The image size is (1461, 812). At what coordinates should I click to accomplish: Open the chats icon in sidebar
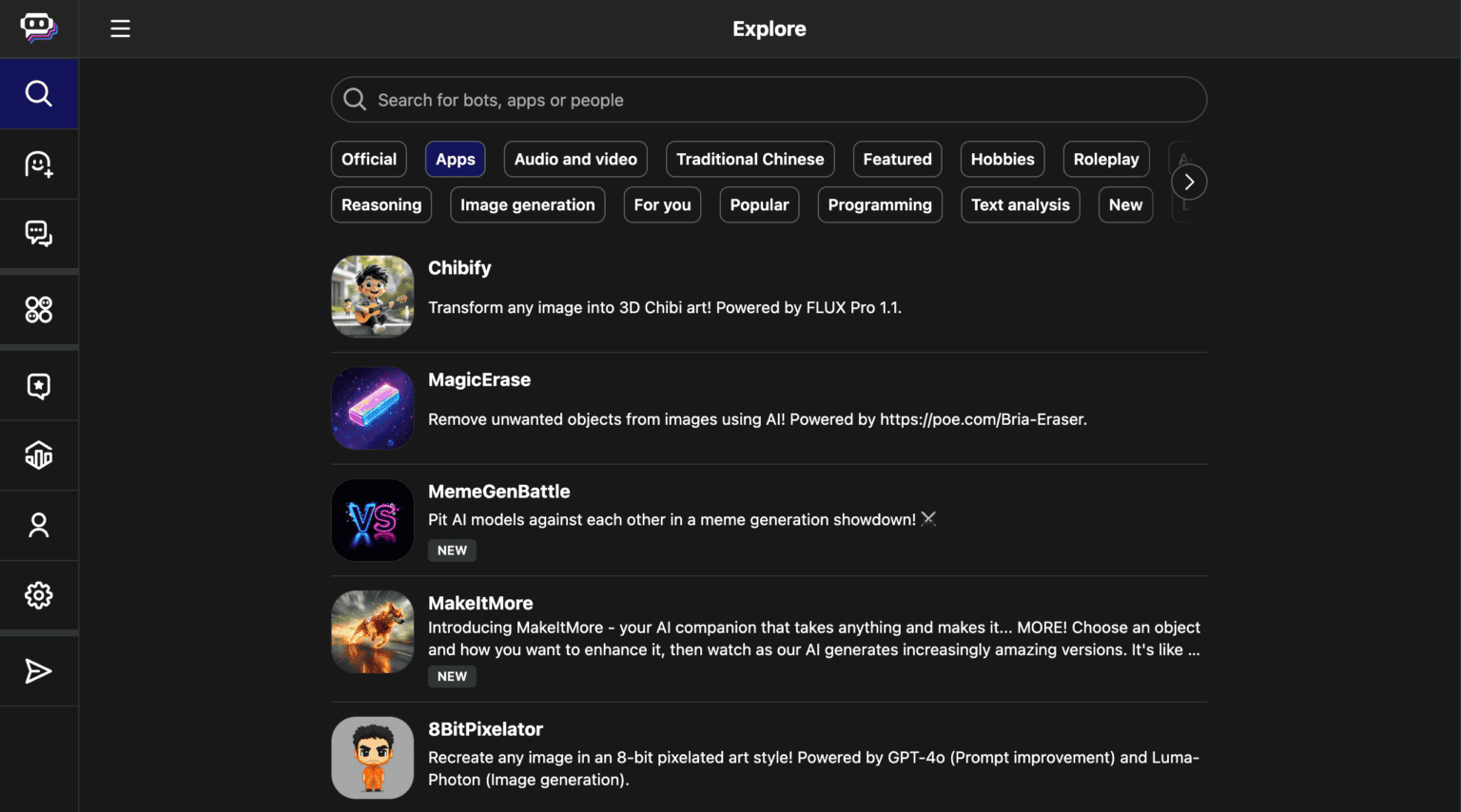tap(39, 234)
